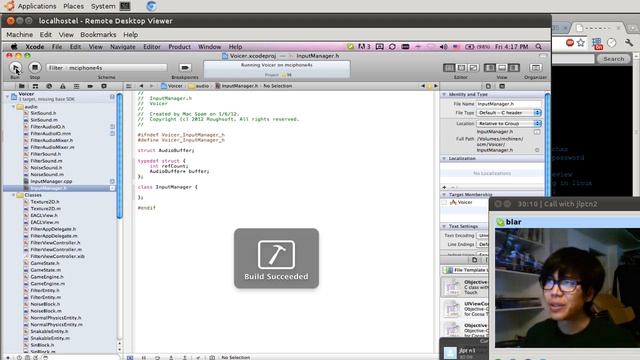640x360 pixels.
Task: Open the Organizer window
Action: click(536, 67)
